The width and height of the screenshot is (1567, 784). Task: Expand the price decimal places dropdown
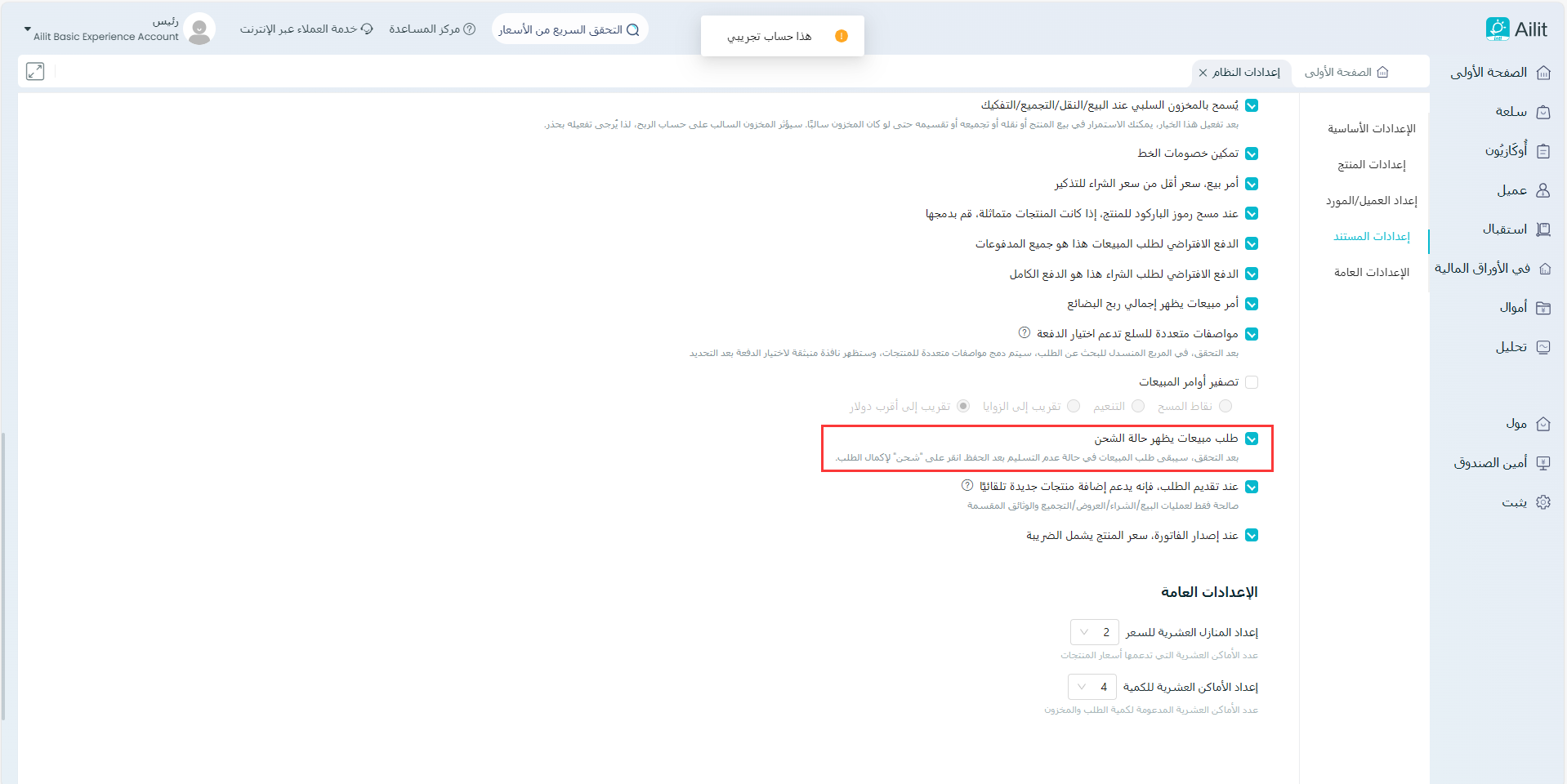point(1094,632)
